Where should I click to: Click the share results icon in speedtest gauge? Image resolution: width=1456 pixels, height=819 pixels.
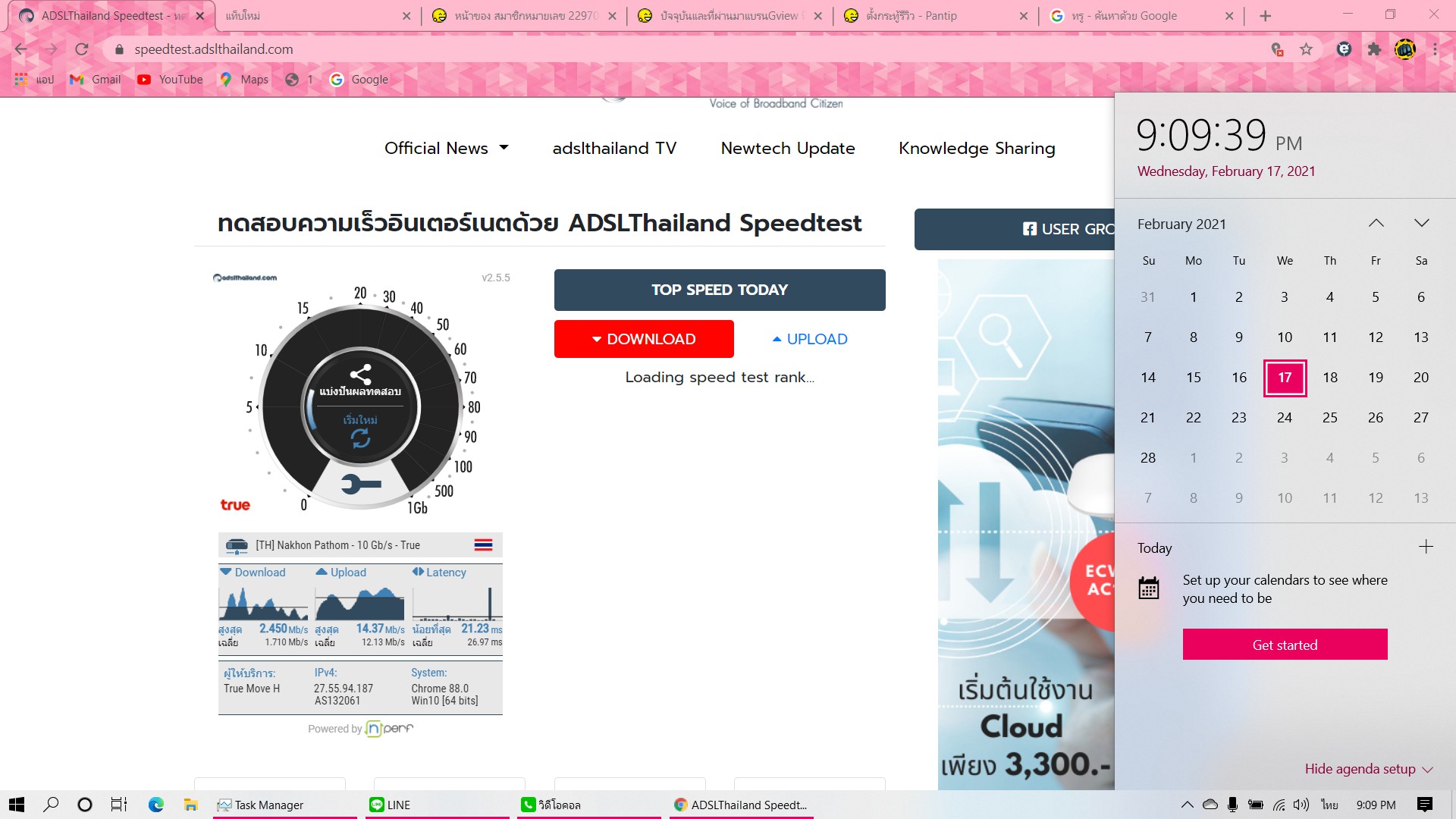pos(360,374)
